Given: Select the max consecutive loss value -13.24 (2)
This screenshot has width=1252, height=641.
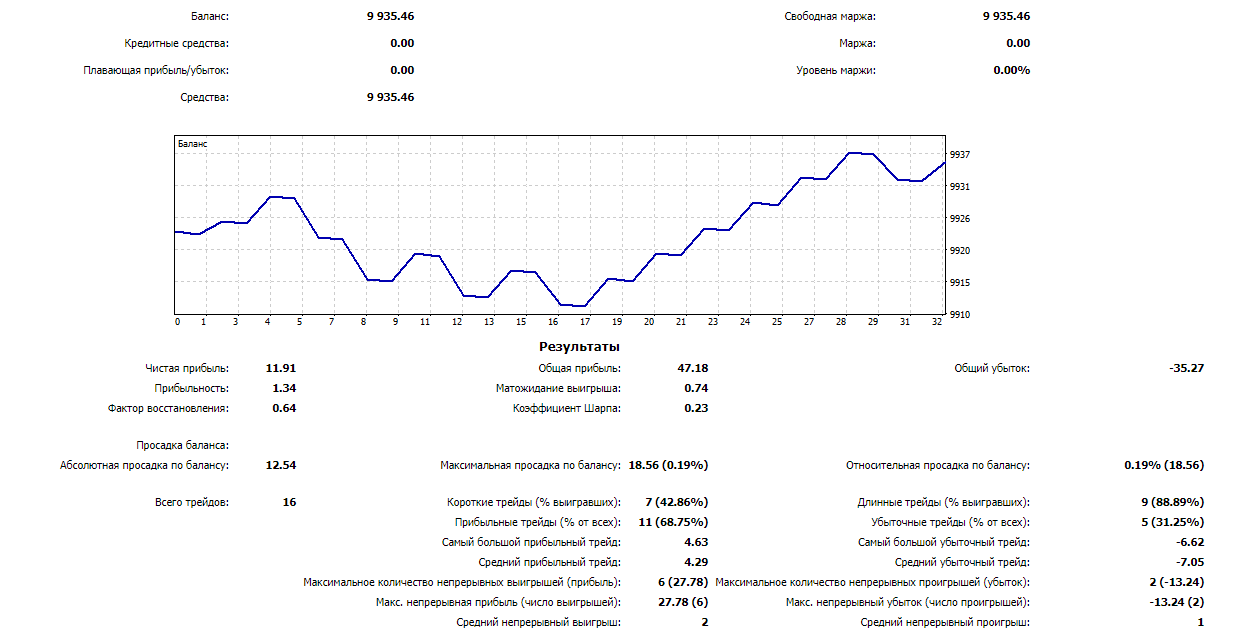Looking at the screenshot, I should 1177,602.
